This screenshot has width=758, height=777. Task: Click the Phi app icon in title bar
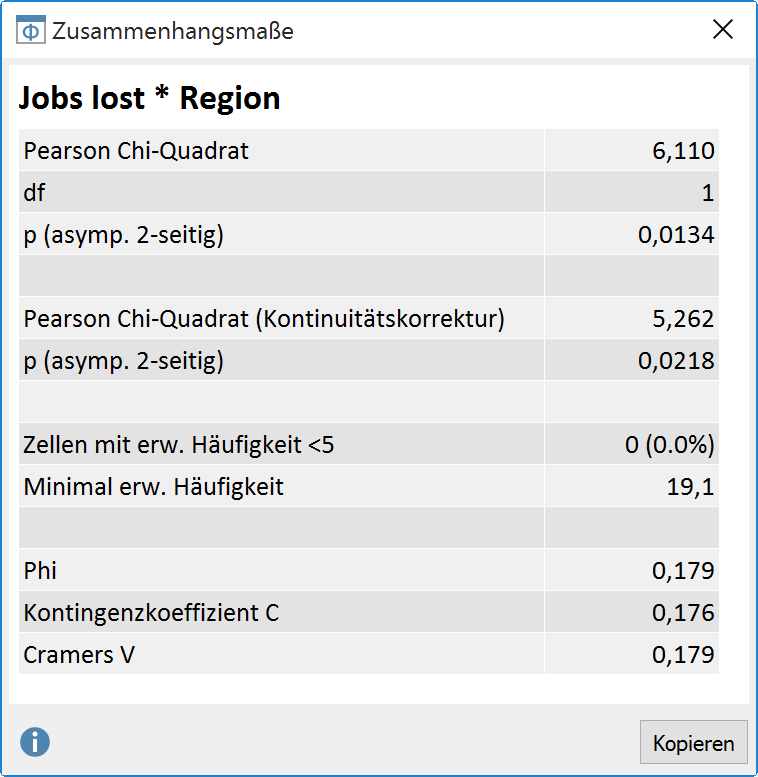(x=31, y=30)
